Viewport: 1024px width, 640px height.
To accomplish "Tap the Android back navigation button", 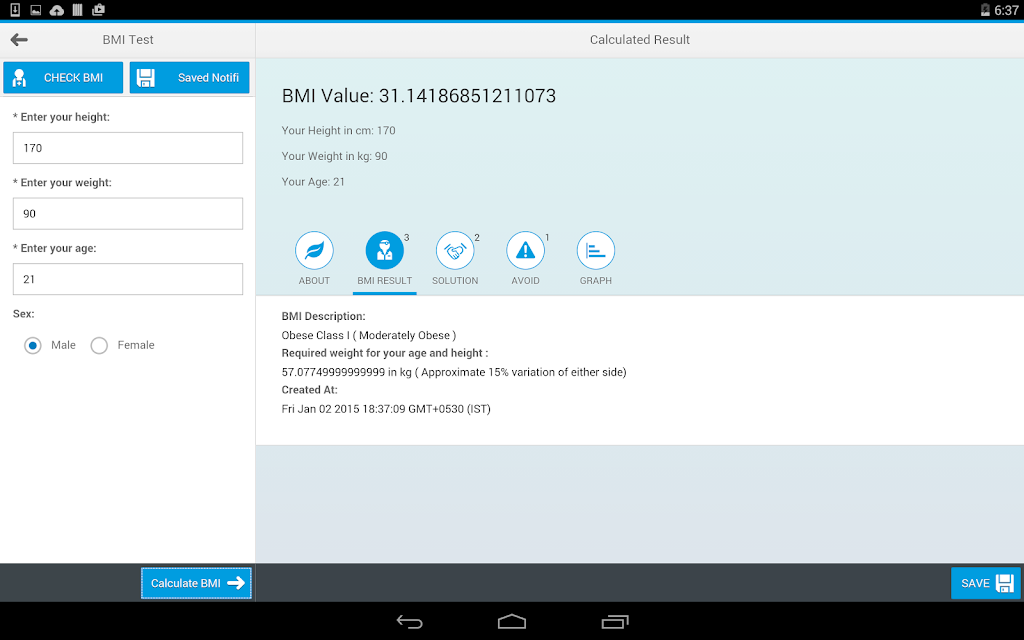I will (409, 622).
